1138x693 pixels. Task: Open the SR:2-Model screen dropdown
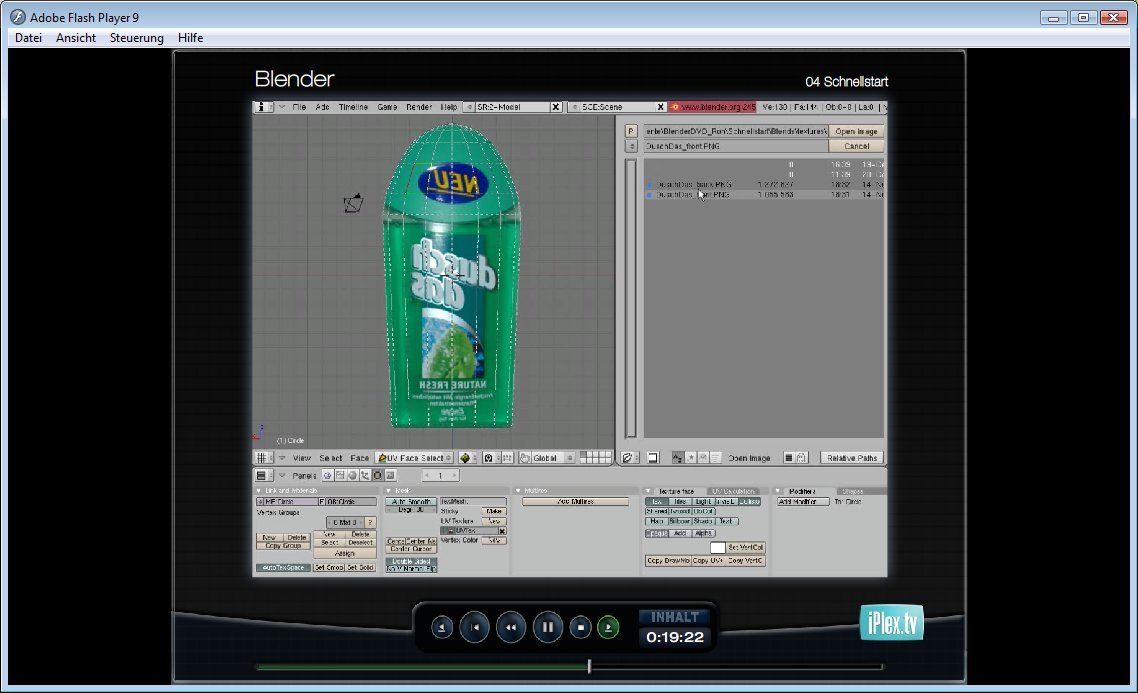click(470, 107)
